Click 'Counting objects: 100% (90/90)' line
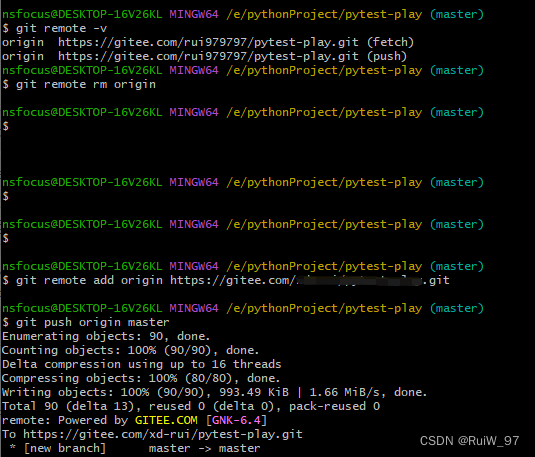535x457 pixels. click(130, 350)
